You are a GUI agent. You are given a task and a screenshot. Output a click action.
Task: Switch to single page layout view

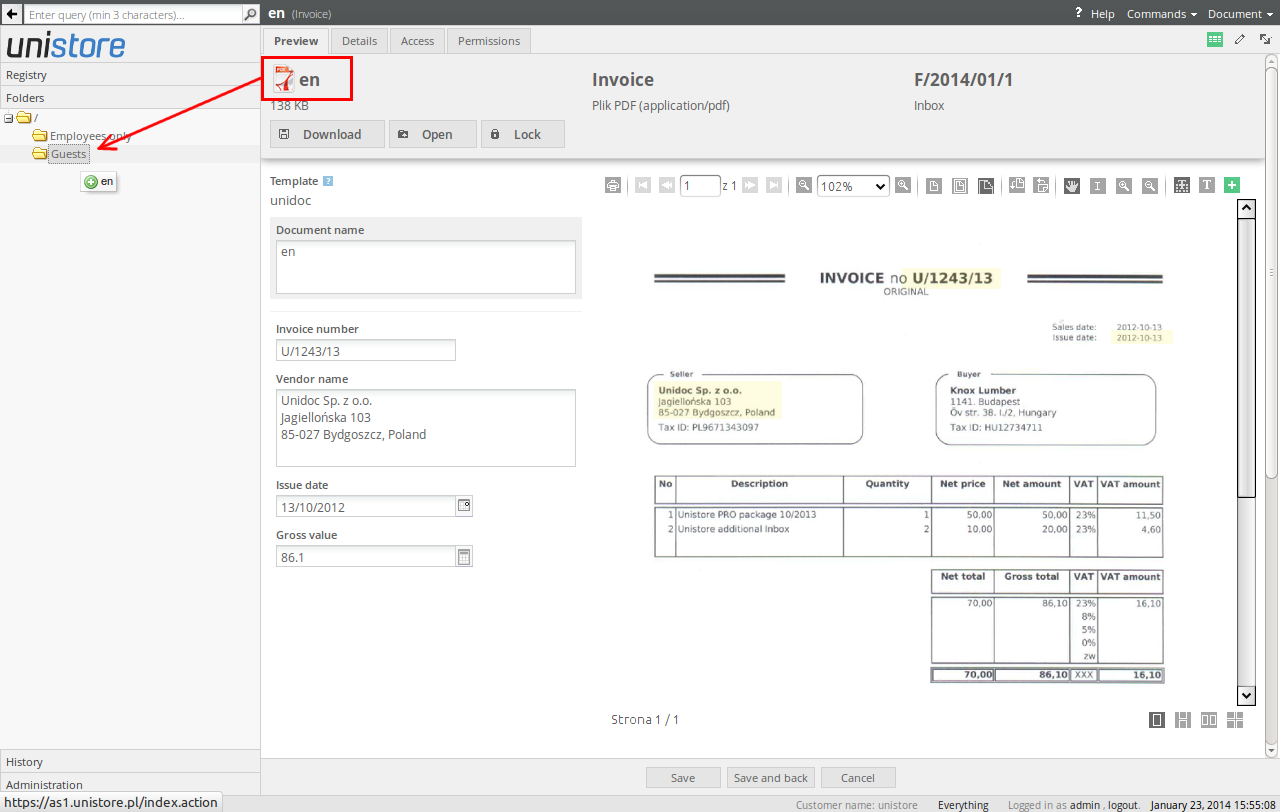[1157, 720]
